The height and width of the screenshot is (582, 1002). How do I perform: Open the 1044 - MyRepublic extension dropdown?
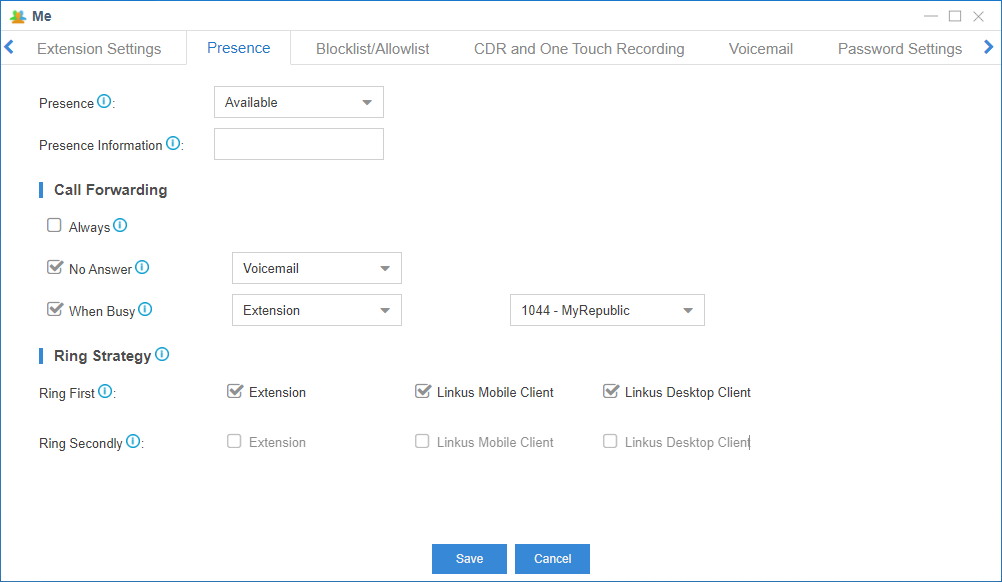(x=607, y=310)
